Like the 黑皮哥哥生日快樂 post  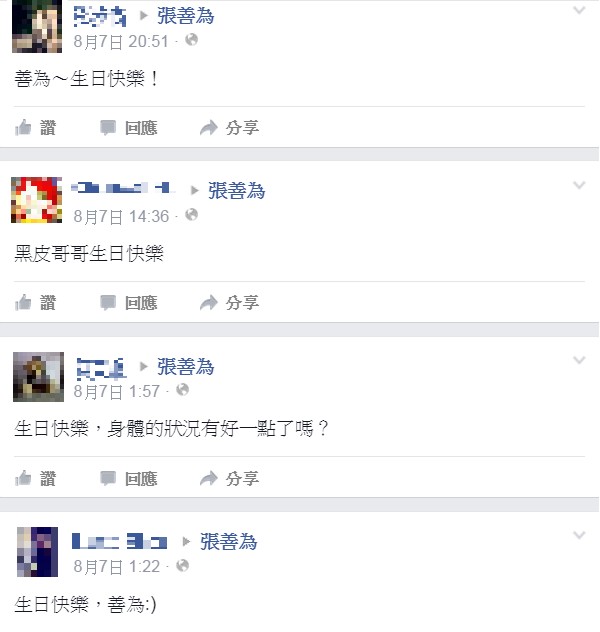point(35,303)
